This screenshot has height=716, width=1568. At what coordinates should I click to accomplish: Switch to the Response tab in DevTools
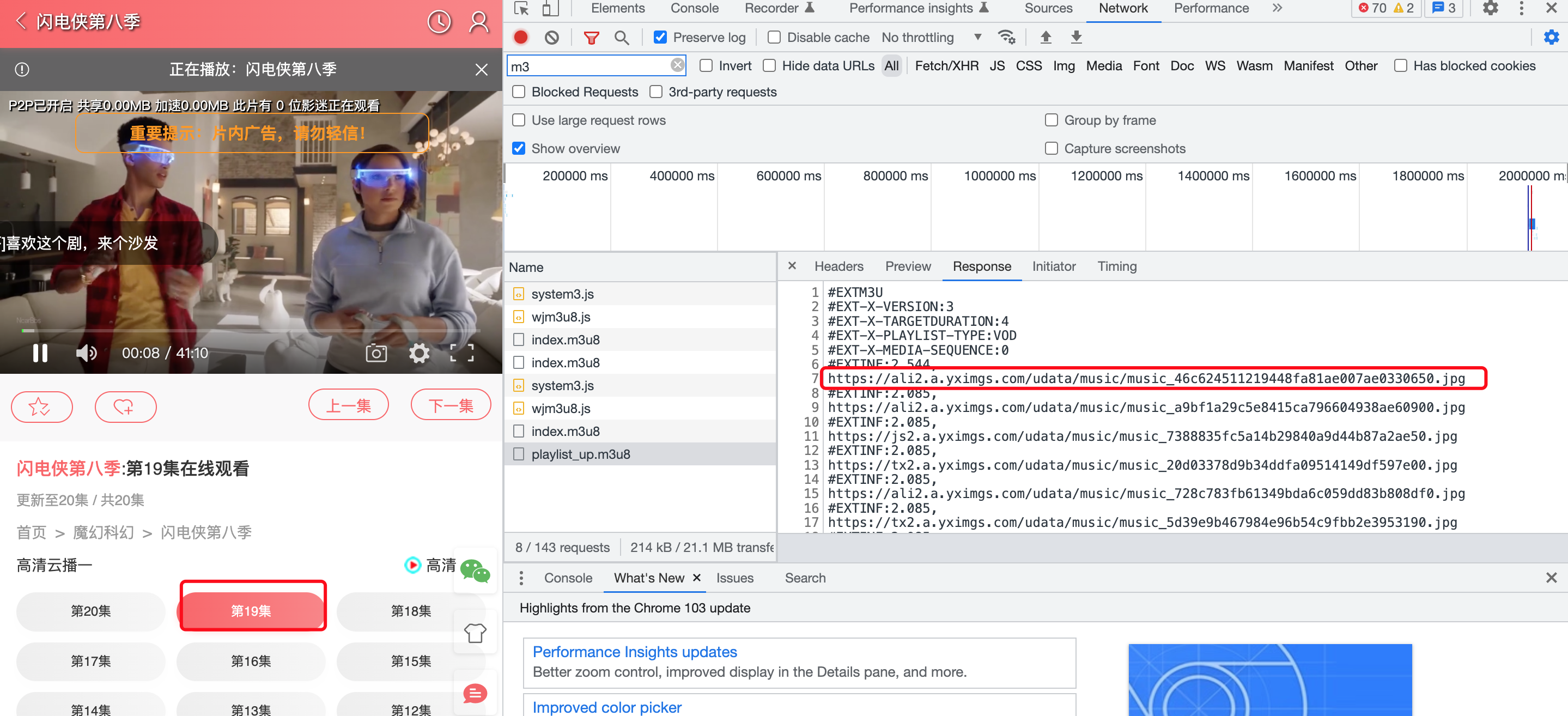(x=981, y=266)
